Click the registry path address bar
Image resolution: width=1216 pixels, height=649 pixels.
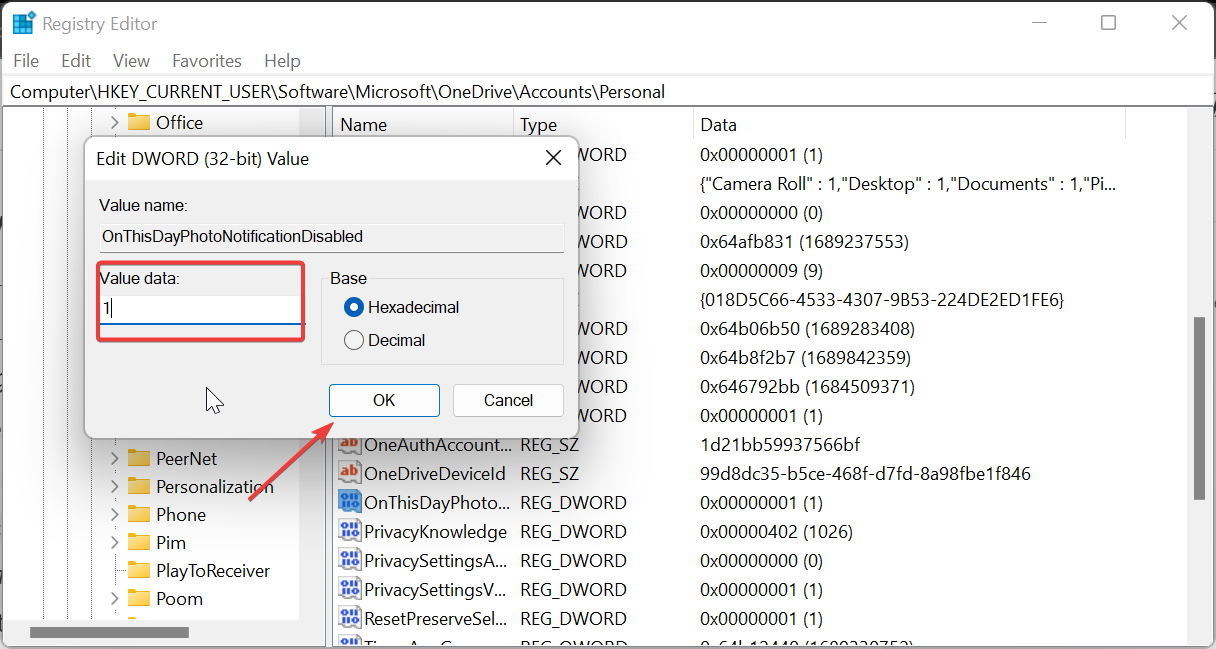pos(608,92)
